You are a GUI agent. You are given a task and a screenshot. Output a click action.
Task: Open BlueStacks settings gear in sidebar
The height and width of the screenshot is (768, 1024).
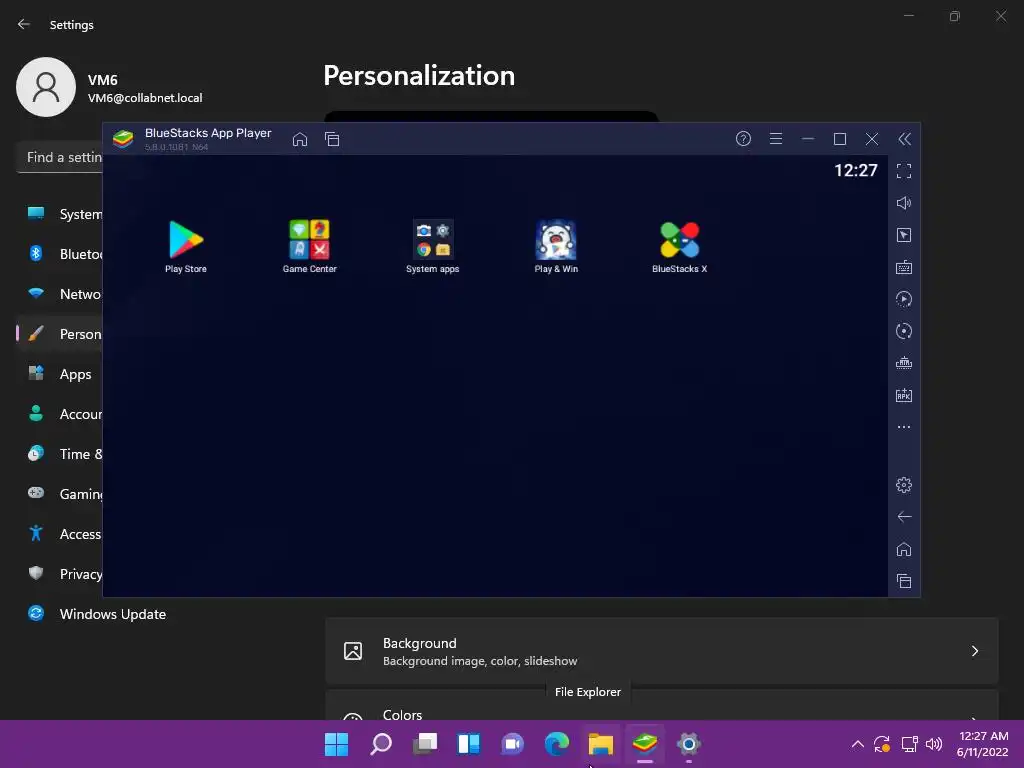(x=904, y=485)
